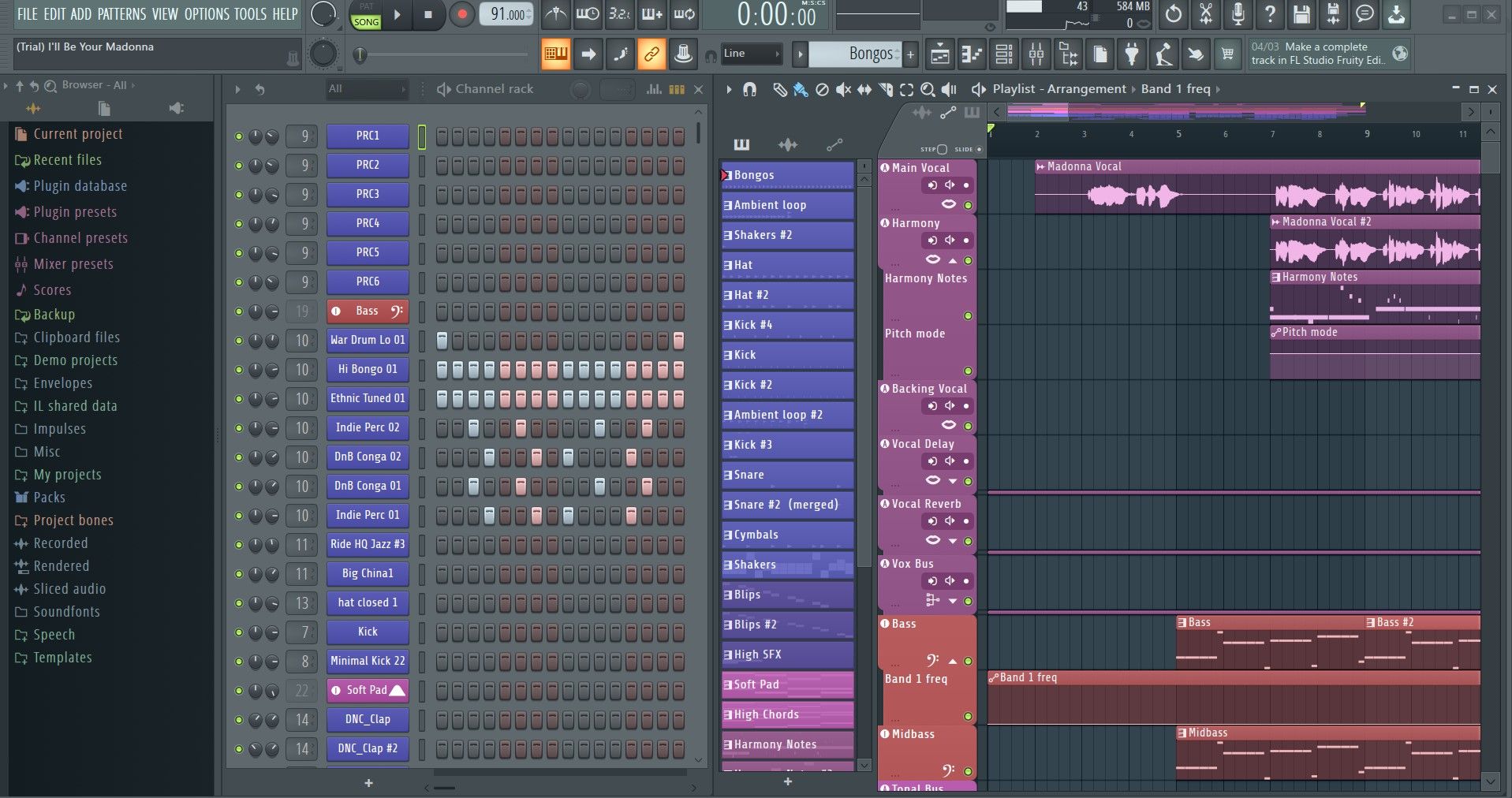Switch to SONG mode
This screenshot has height=798, width=1512.
coord(366,22)
